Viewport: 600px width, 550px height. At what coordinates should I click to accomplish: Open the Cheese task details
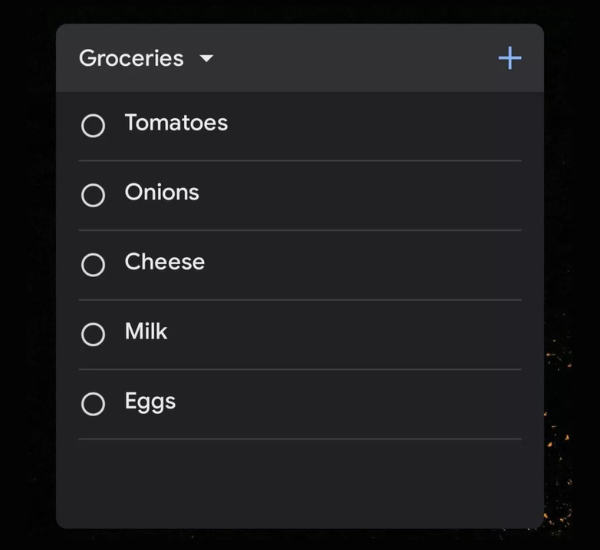click(165, 262)
